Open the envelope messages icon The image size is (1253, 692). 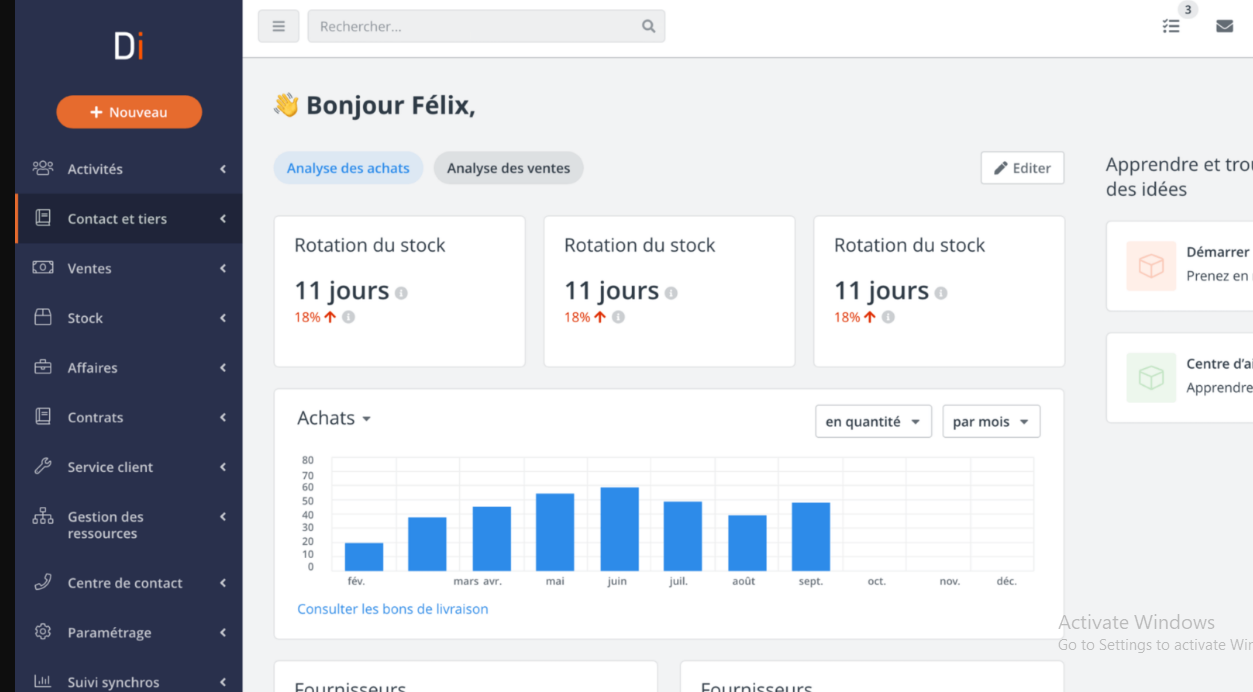1224,26
